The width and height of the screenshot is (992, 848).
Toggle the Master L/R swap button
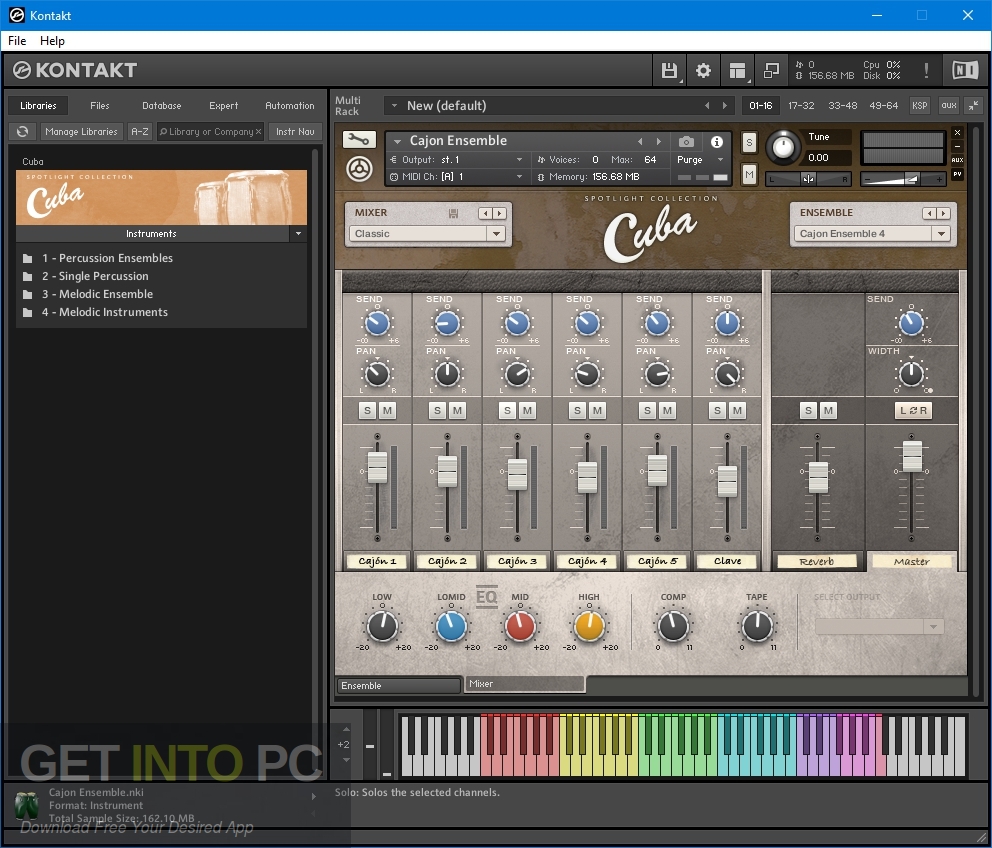tap(913, 411)
